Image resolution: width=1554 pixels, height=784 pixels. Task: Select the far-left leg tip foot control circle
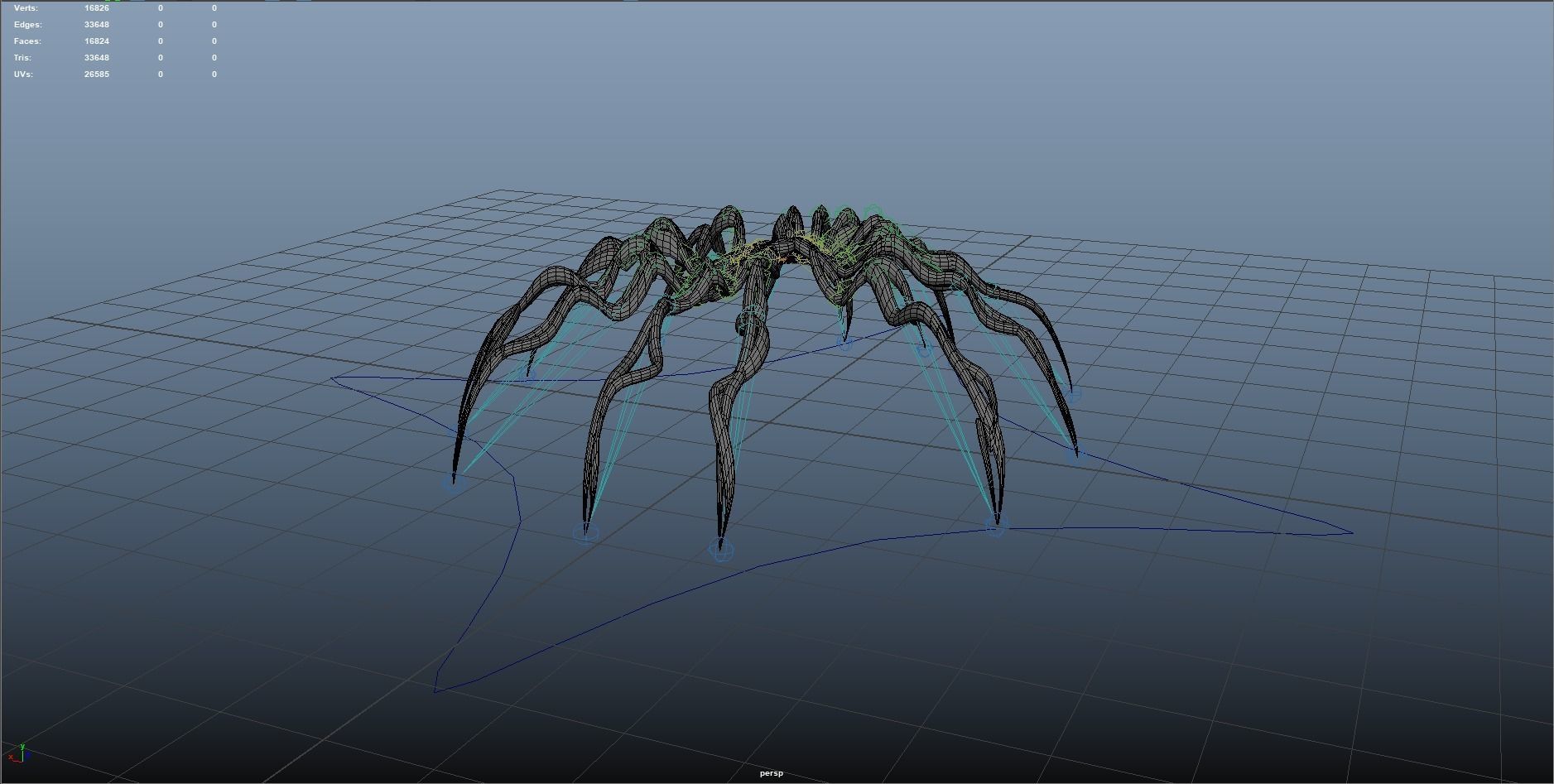453,483
